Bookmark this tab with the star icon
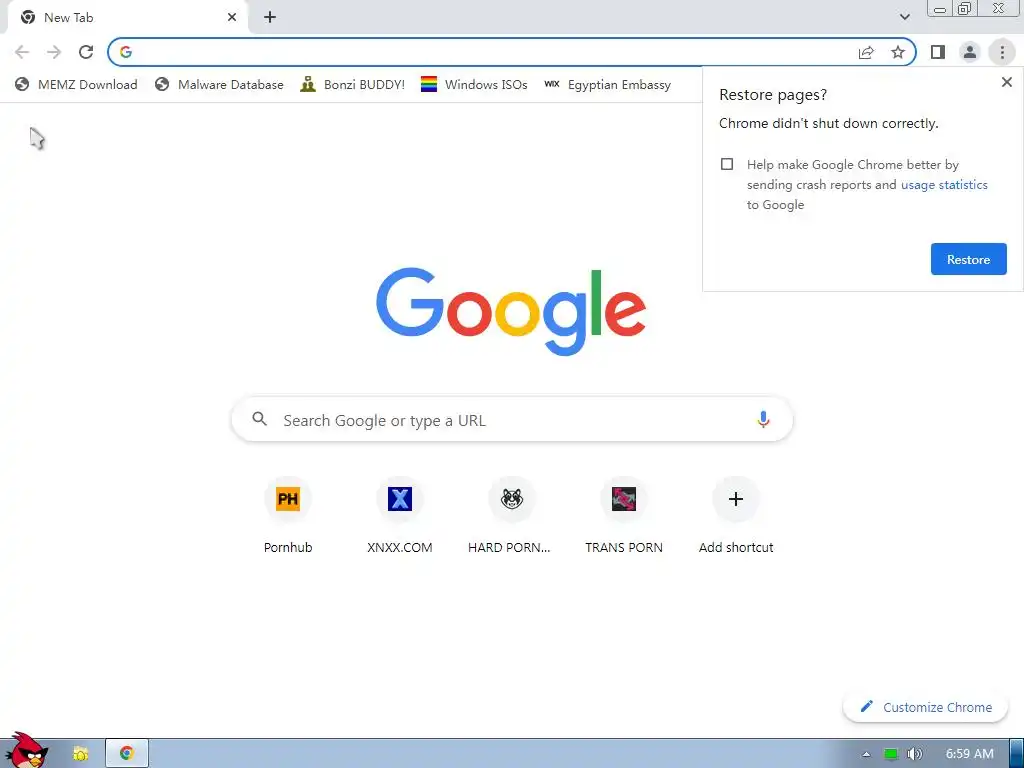Viewport: 1024px width, 768px height. 898,52
